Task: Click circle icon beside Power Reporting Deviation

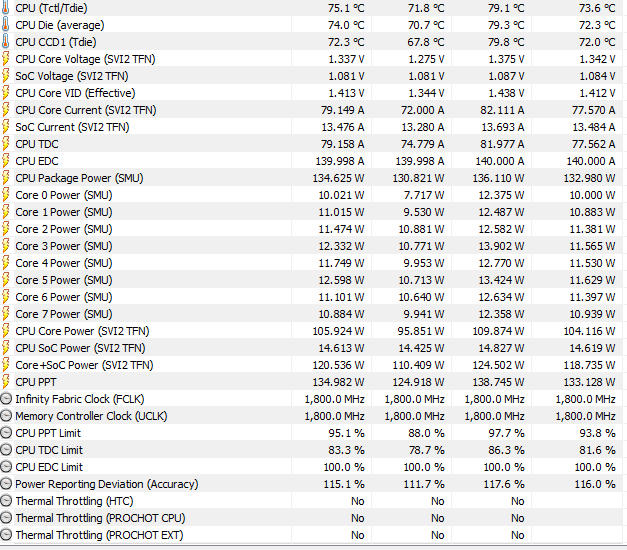Action: click(x=6, y=484)
